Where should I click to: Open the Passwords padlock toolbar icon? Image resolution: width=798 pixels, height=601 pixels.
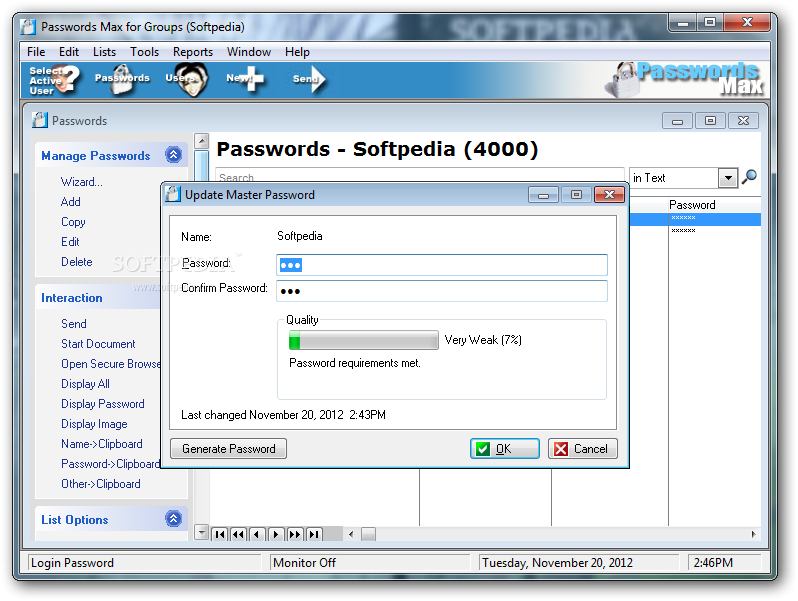point(122,79)
